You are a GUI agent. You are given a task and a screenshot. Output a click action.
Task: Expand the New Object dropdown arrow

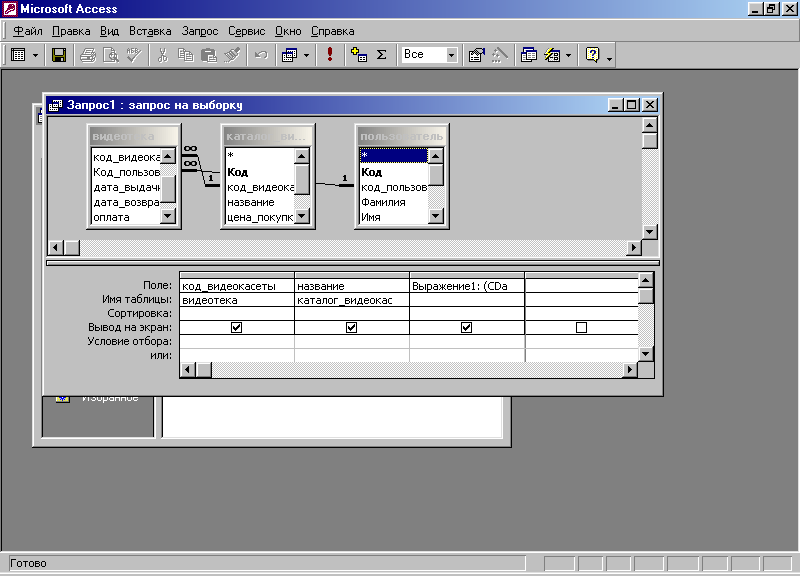pos(568,55)
